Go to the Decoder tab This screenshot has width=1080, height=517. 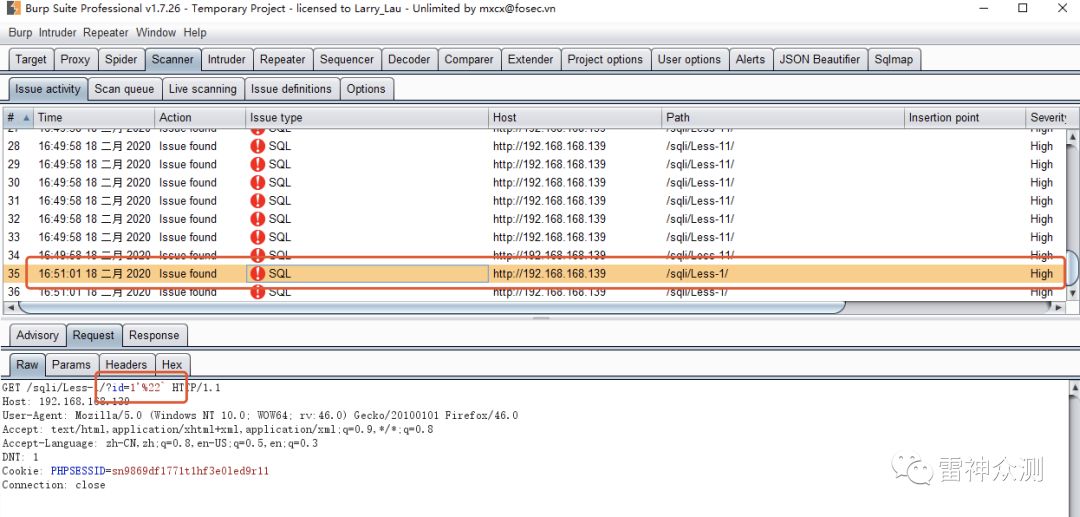tap(409, 59)
